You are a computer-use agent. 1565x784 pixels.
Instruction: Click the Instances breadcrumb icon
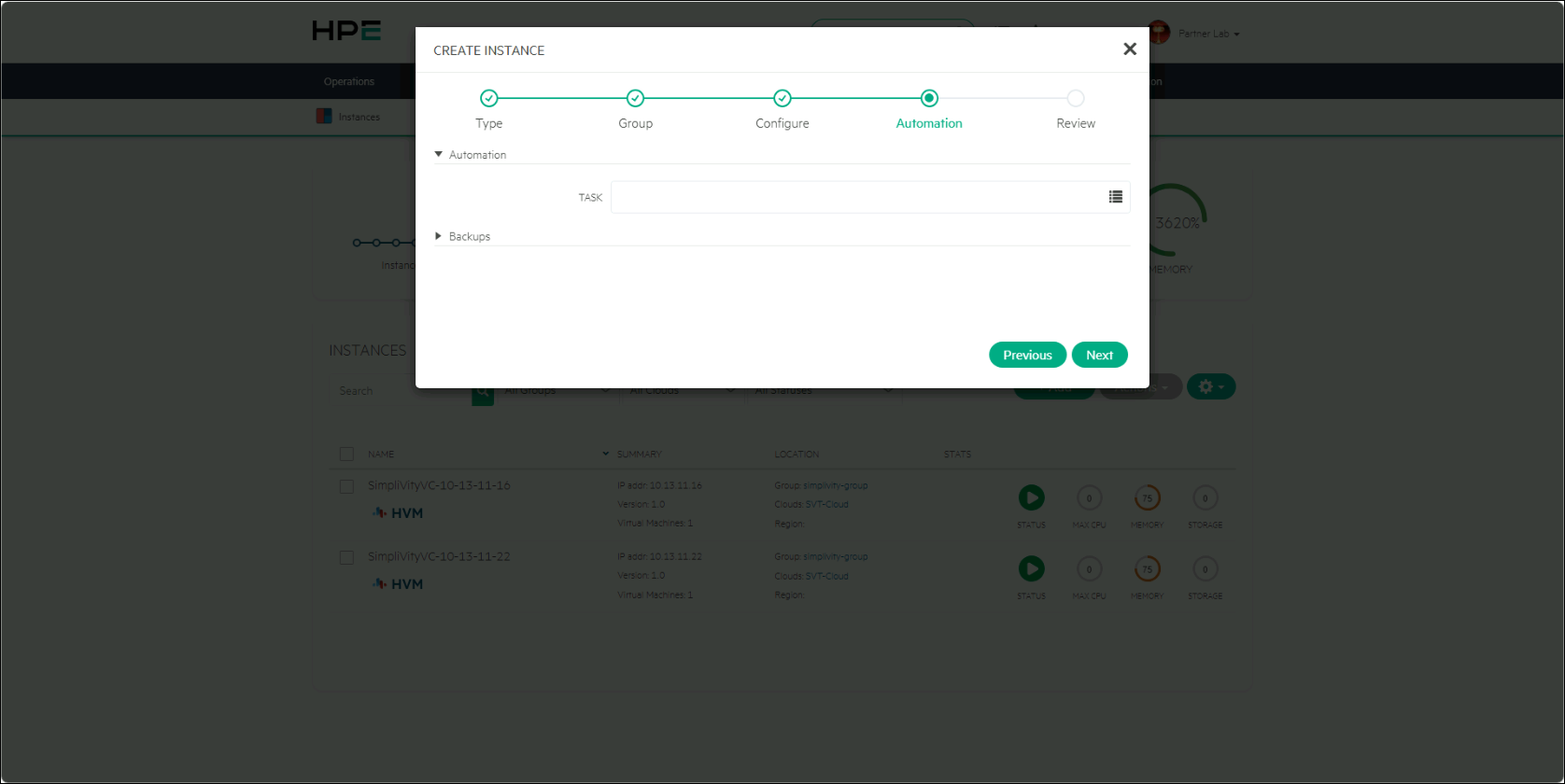coord(324,117)
